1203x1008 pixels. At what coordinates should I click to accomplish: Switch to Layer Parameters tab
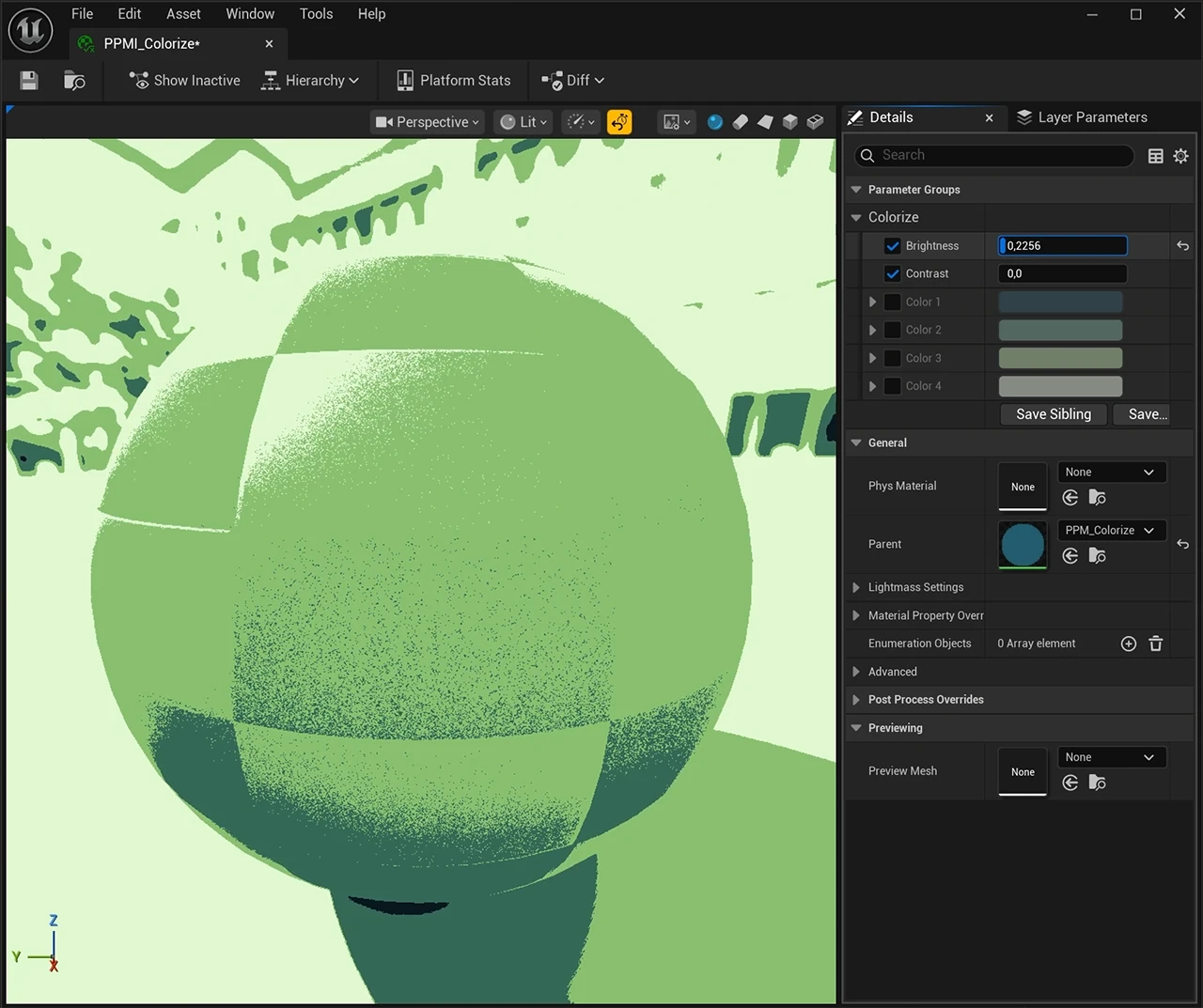[1082, 117]
